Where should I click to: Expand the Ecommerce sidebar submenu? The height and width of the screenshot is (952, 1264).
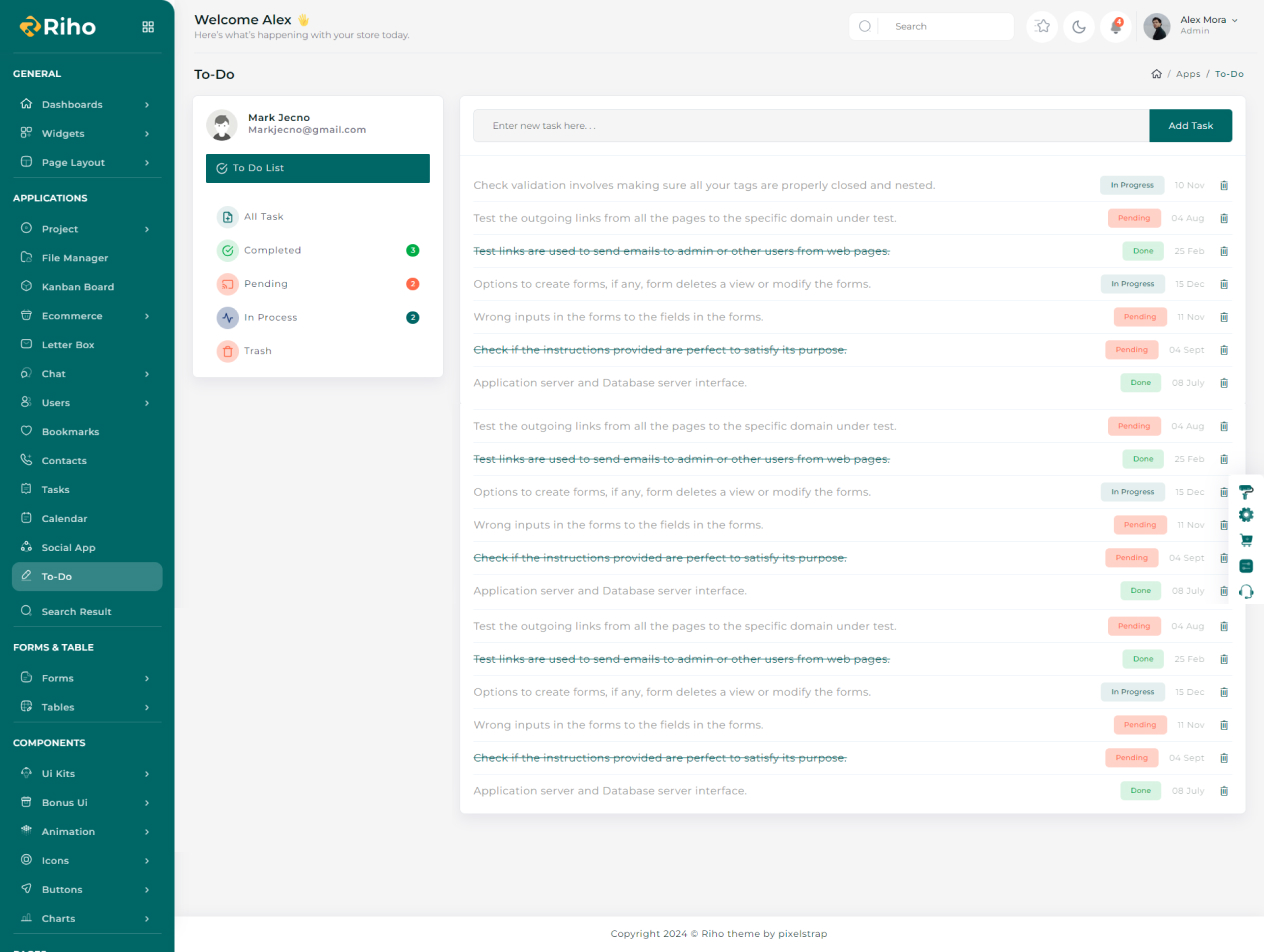point(86,316)
